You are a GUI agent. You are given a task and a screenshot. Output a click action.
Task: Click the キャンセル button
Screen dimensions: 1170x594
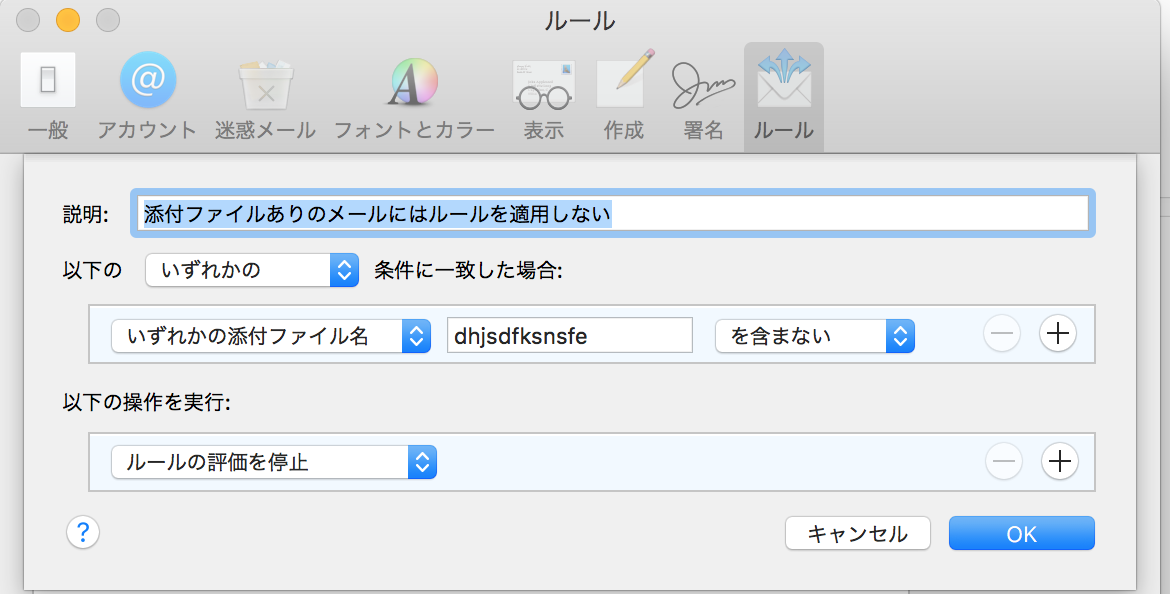857,534
